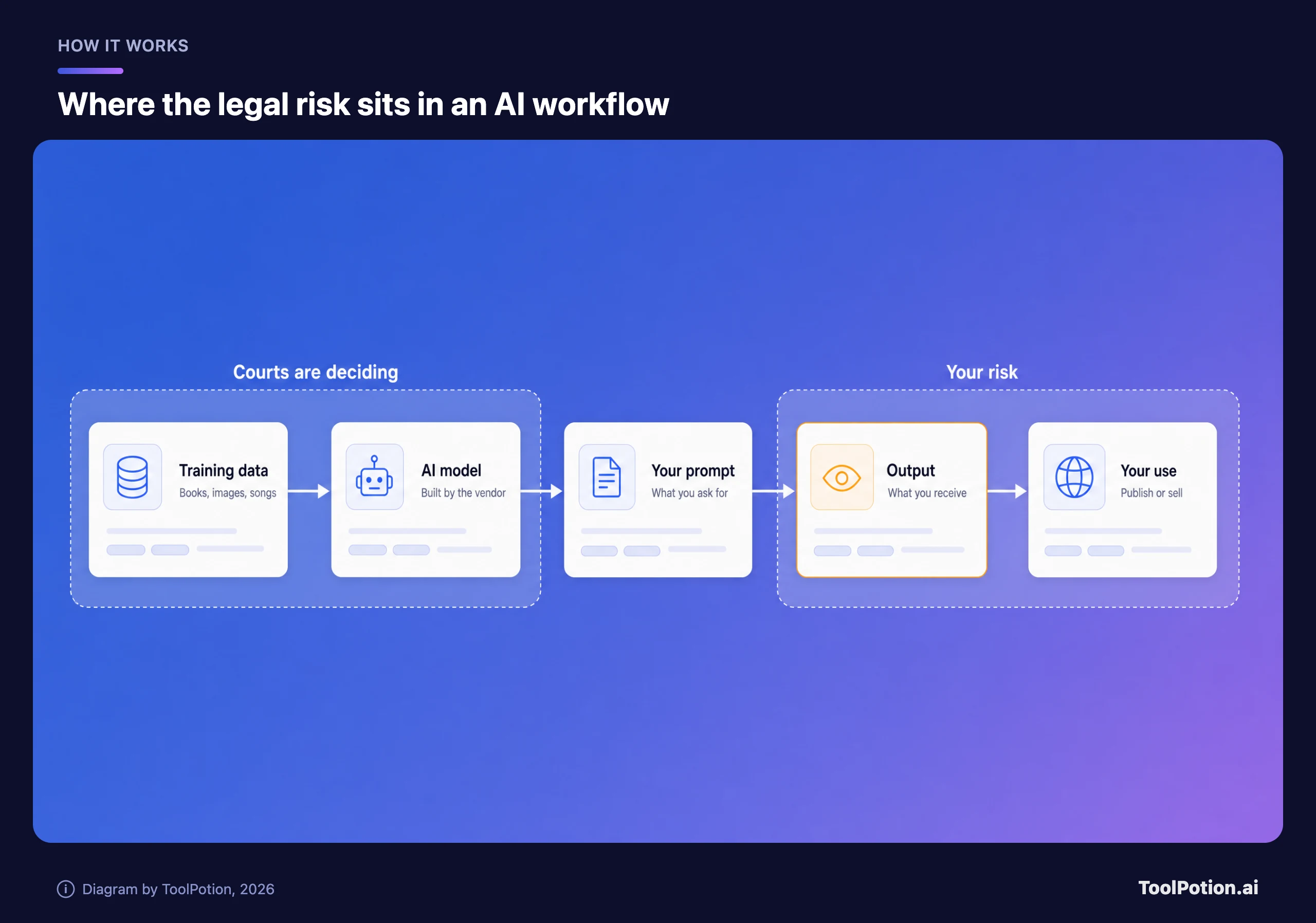1316x923 pixels.
Task: Click the 'HOW IT WORKS' section label
Action: point(123,46)
